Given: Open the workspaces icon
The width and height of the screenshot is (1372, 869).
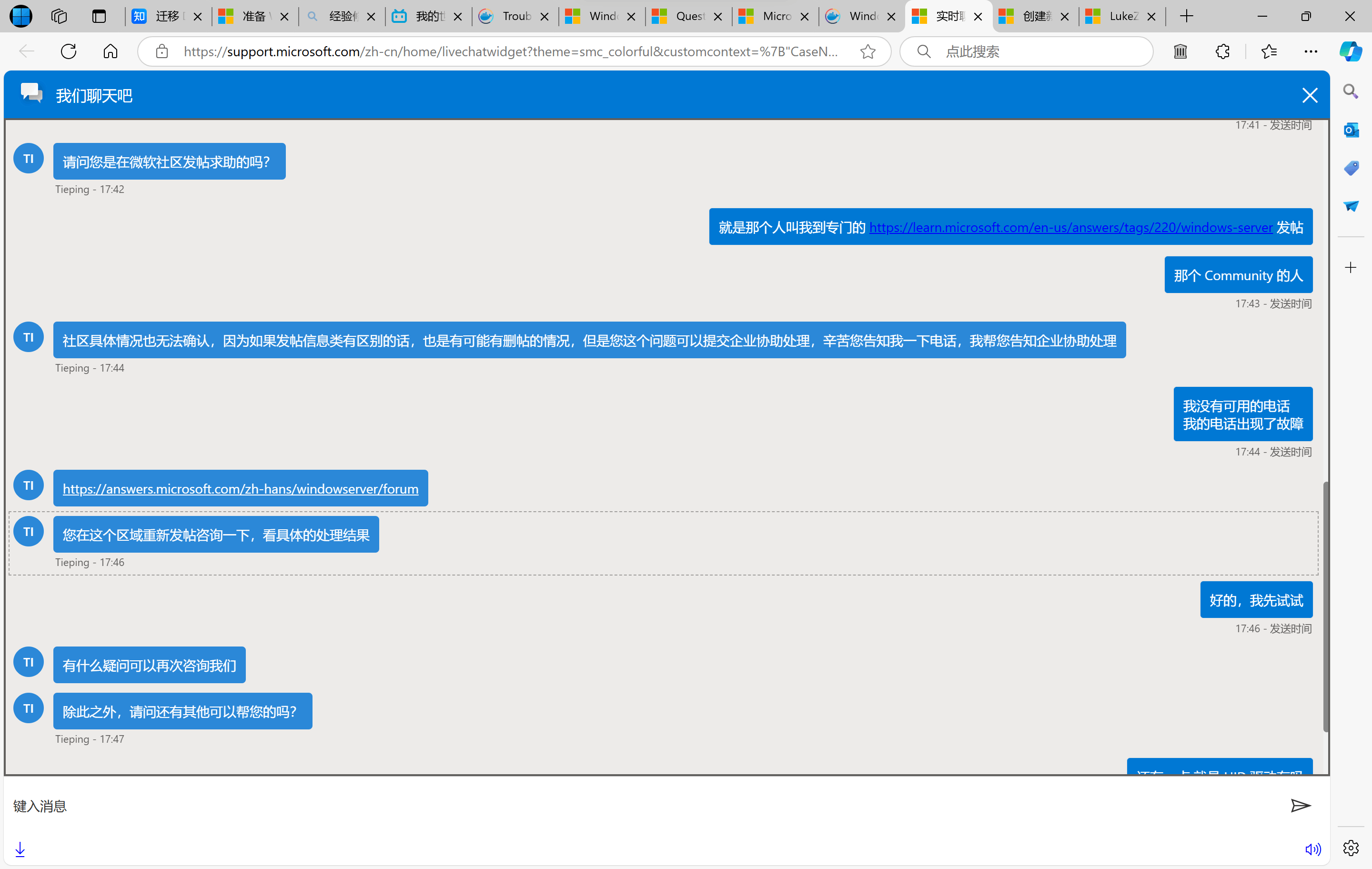Looking at the screenshot, I should tap(59, 16).
